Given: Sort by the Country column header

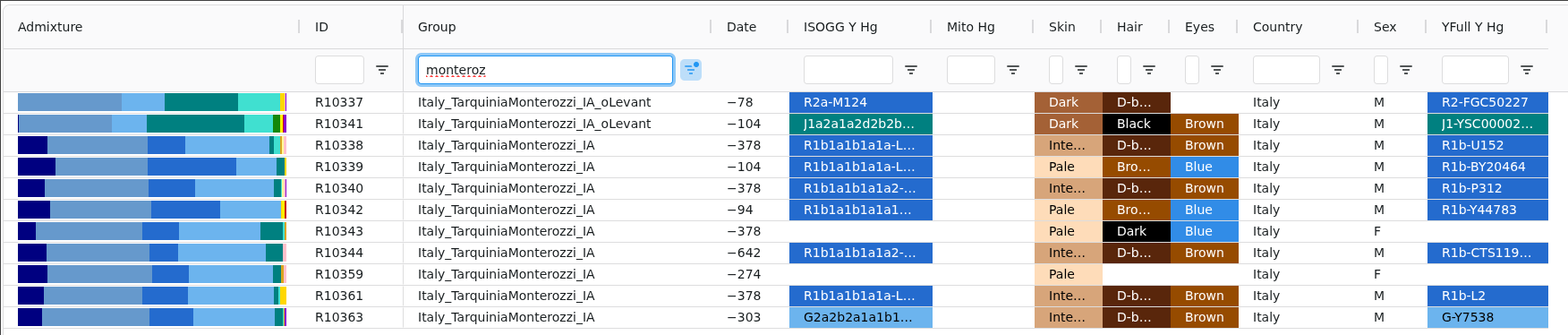Looking at the screenshot, I should [1277, 27].
